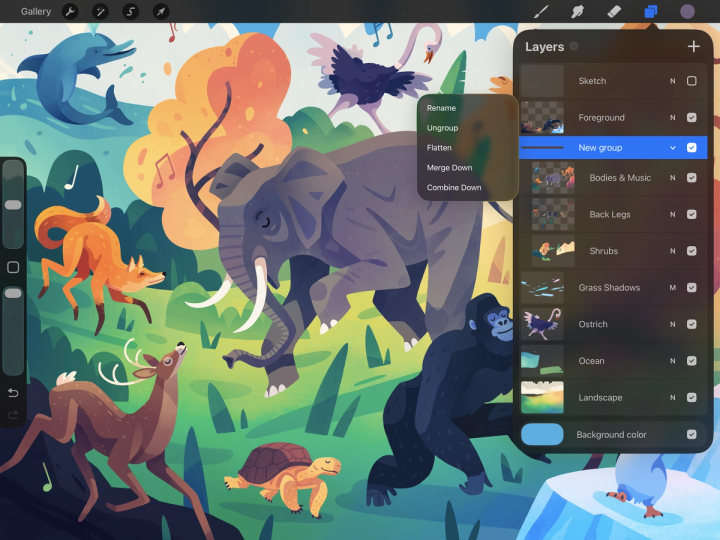Activate the Selection tool

click(130, 11)
